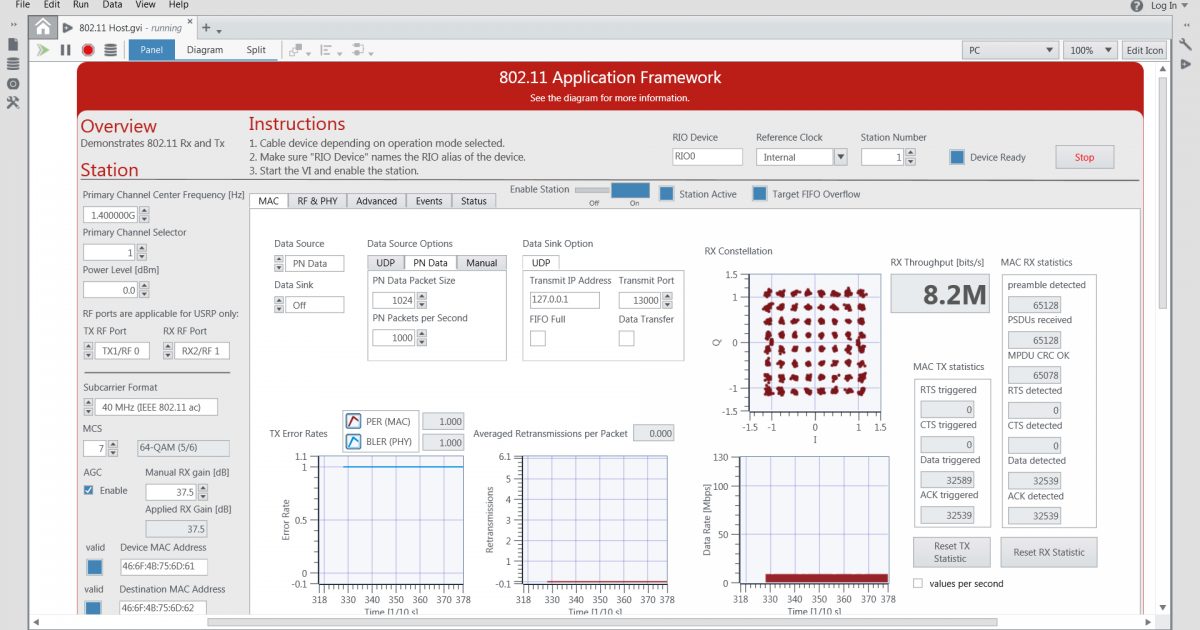The height and width of the screenshot is (630, 1200).
Task: Switch to the RF & PHY tab
Action: (x=318, y=200)
